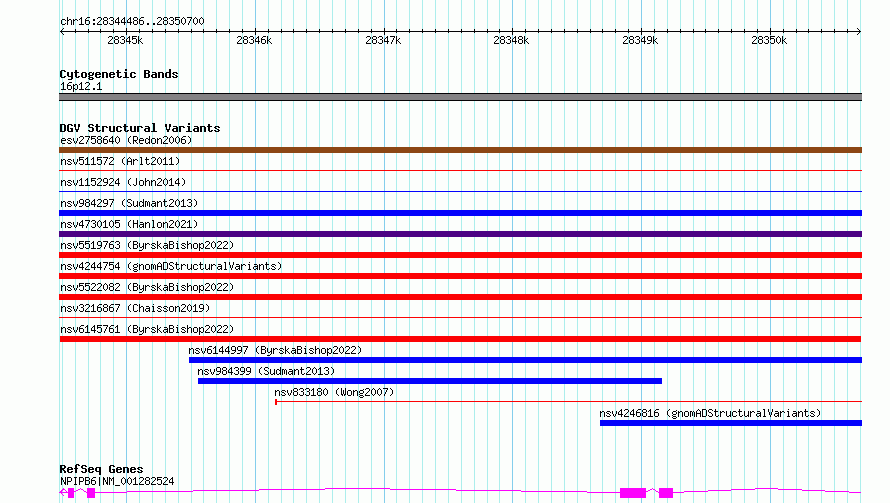Click the red start tick of nsv833180
890x503 pixels.
click(x=276, y=402)
